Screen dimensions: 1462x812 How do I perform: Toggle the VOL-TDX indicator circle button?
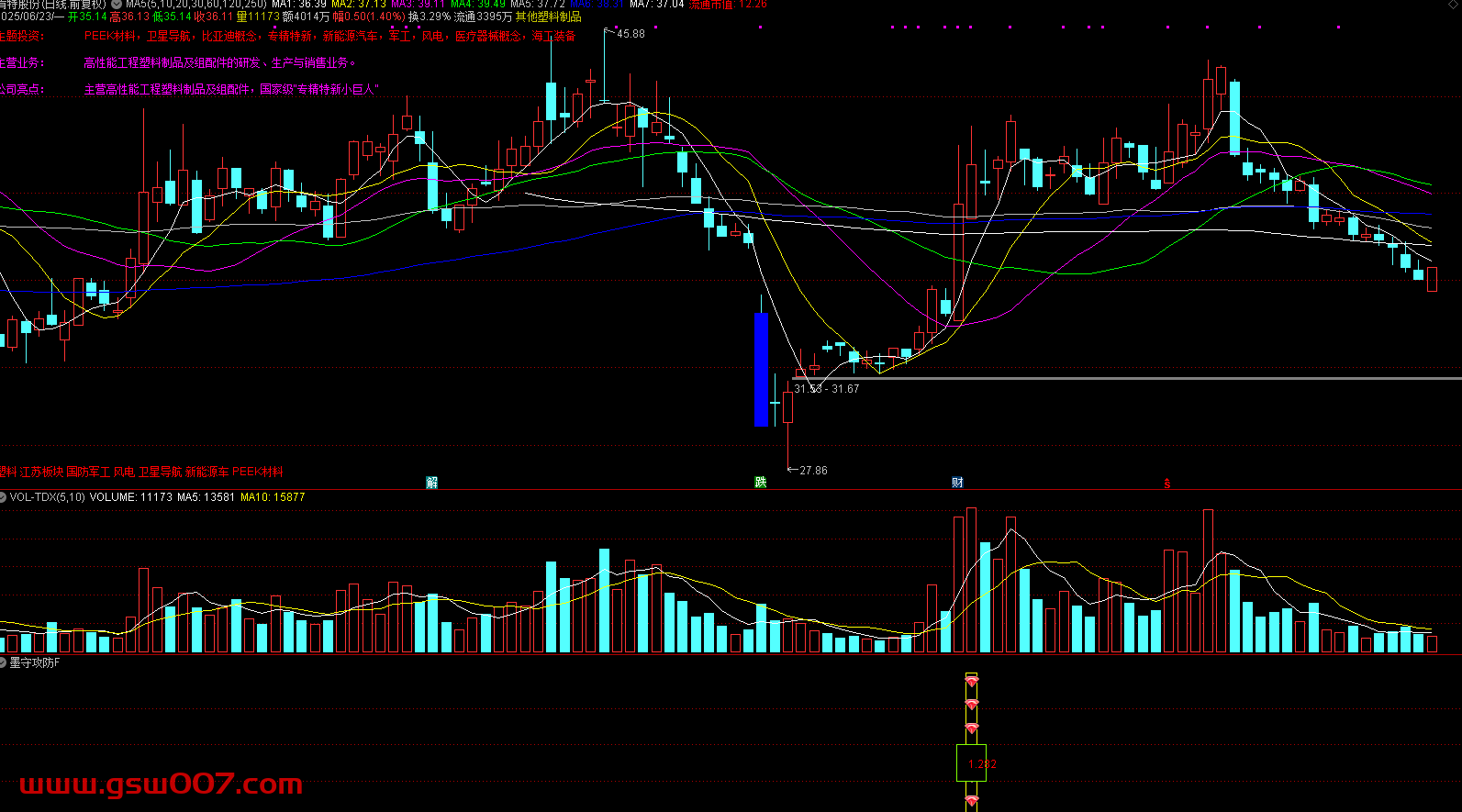(3, 497)
